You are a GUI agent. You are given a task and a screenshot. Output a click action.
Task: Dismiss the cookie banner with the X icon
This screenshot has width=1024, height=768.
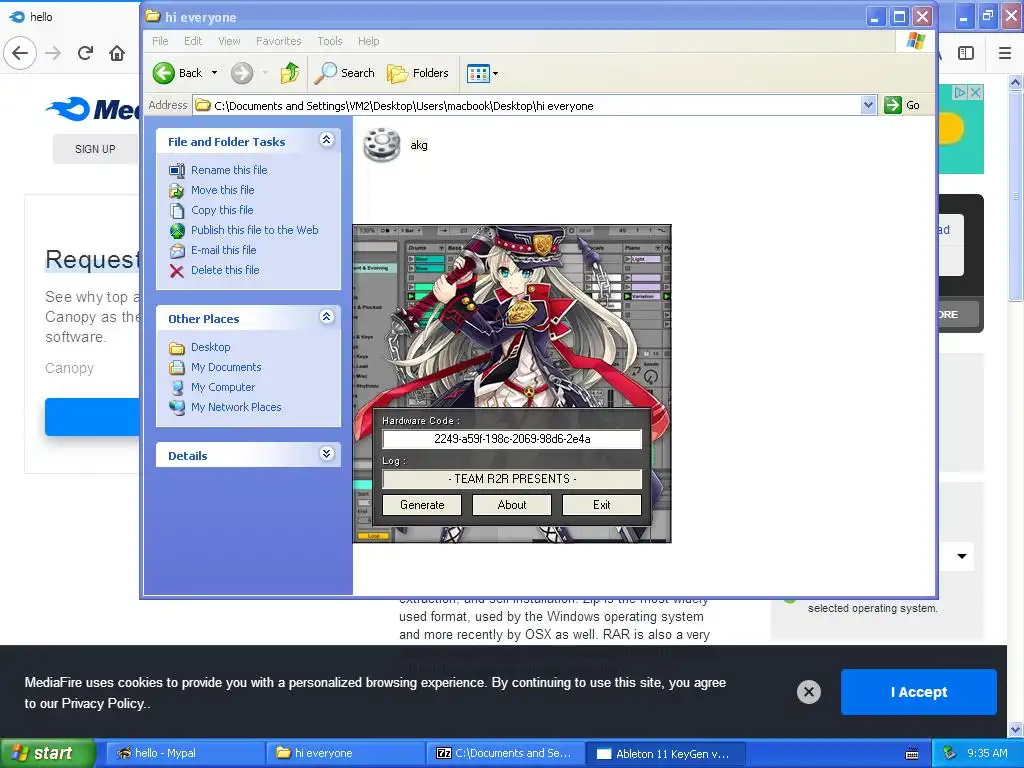808,692
